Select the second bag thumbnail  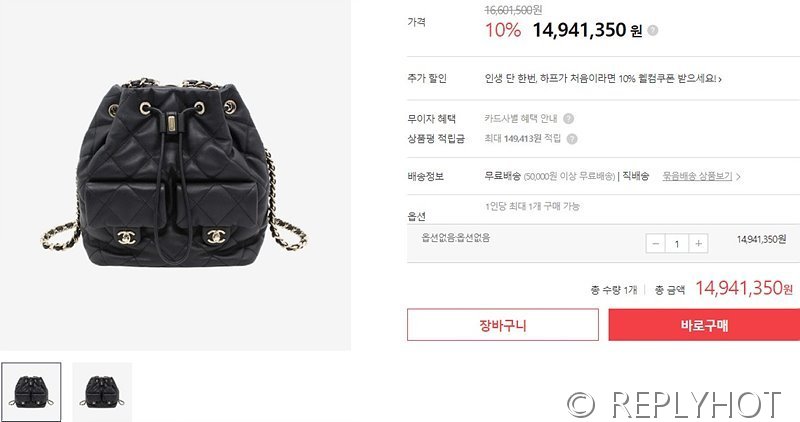pyautogui.click(x=102, y=392)
